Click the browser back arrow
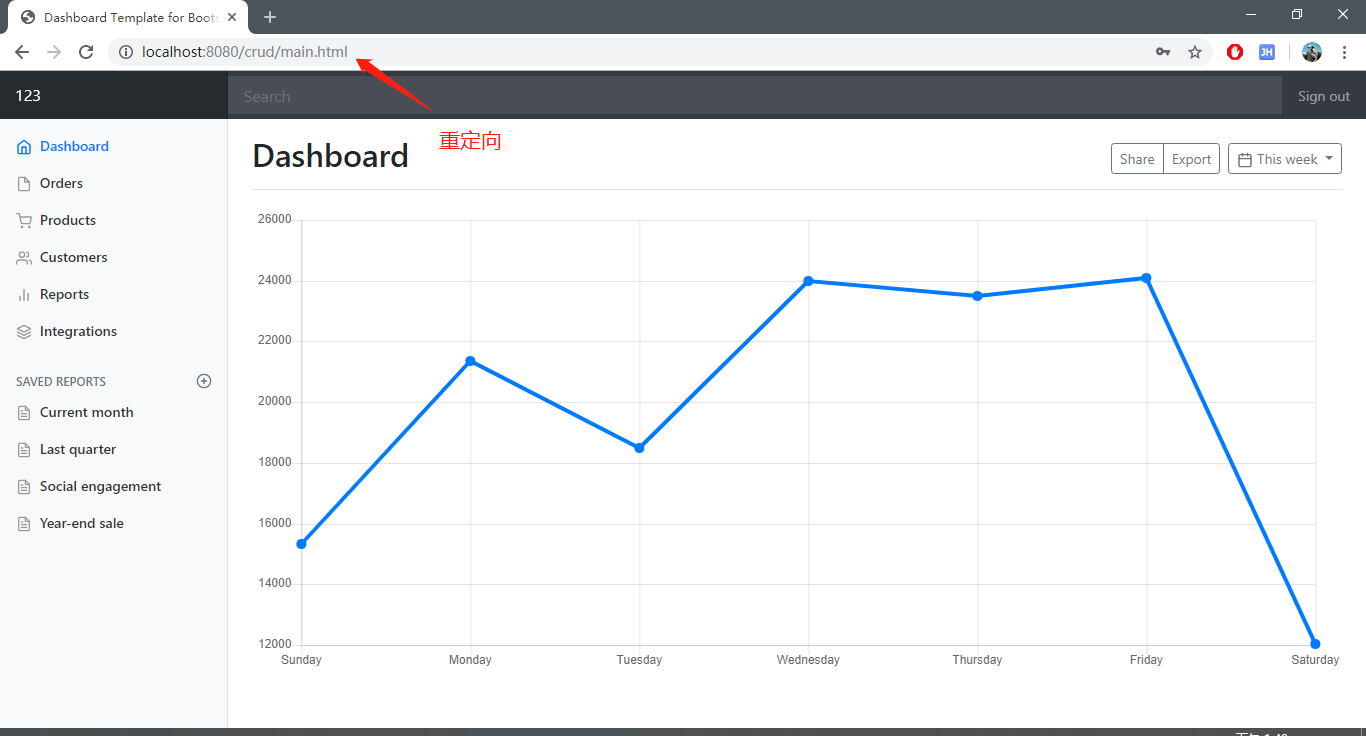1366x736 pixels. (22, 52)
